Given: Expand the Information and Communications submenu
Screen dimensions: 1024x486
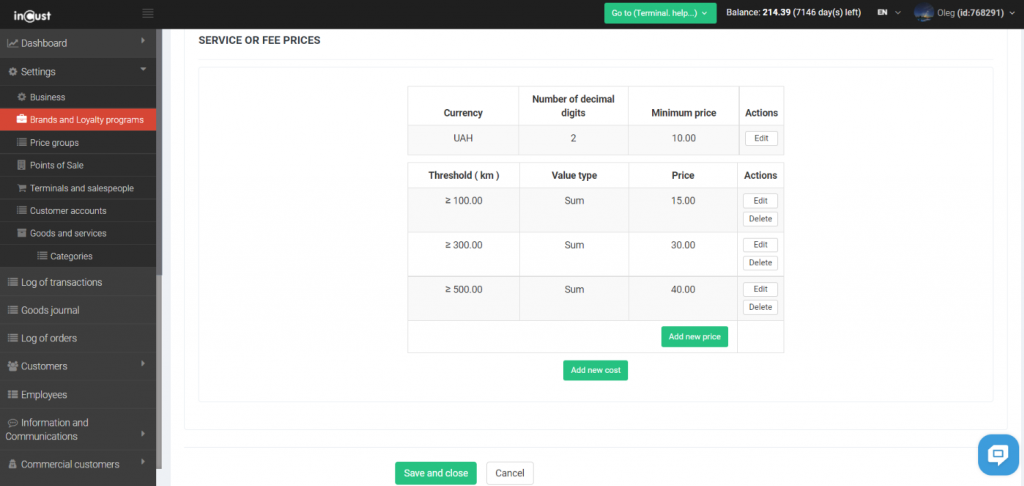Looking at the screenshot, I should pyautogui.click(x=143, y=432).
